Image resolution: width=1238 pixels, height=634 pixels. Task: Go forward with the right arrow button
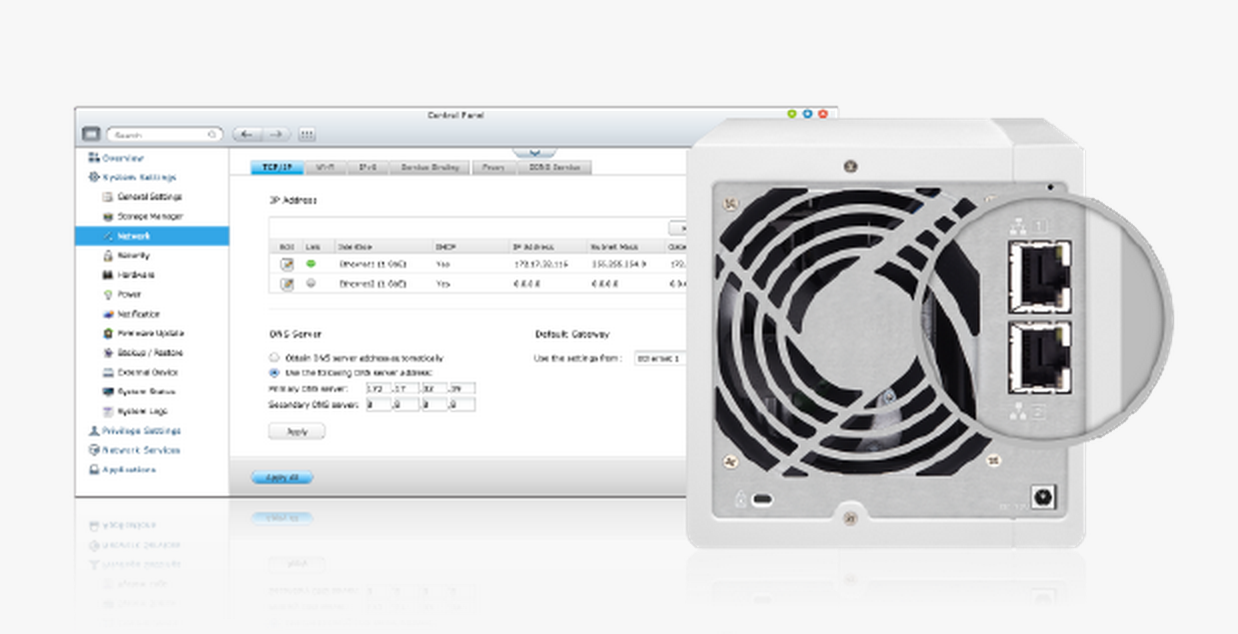[275, 134]
